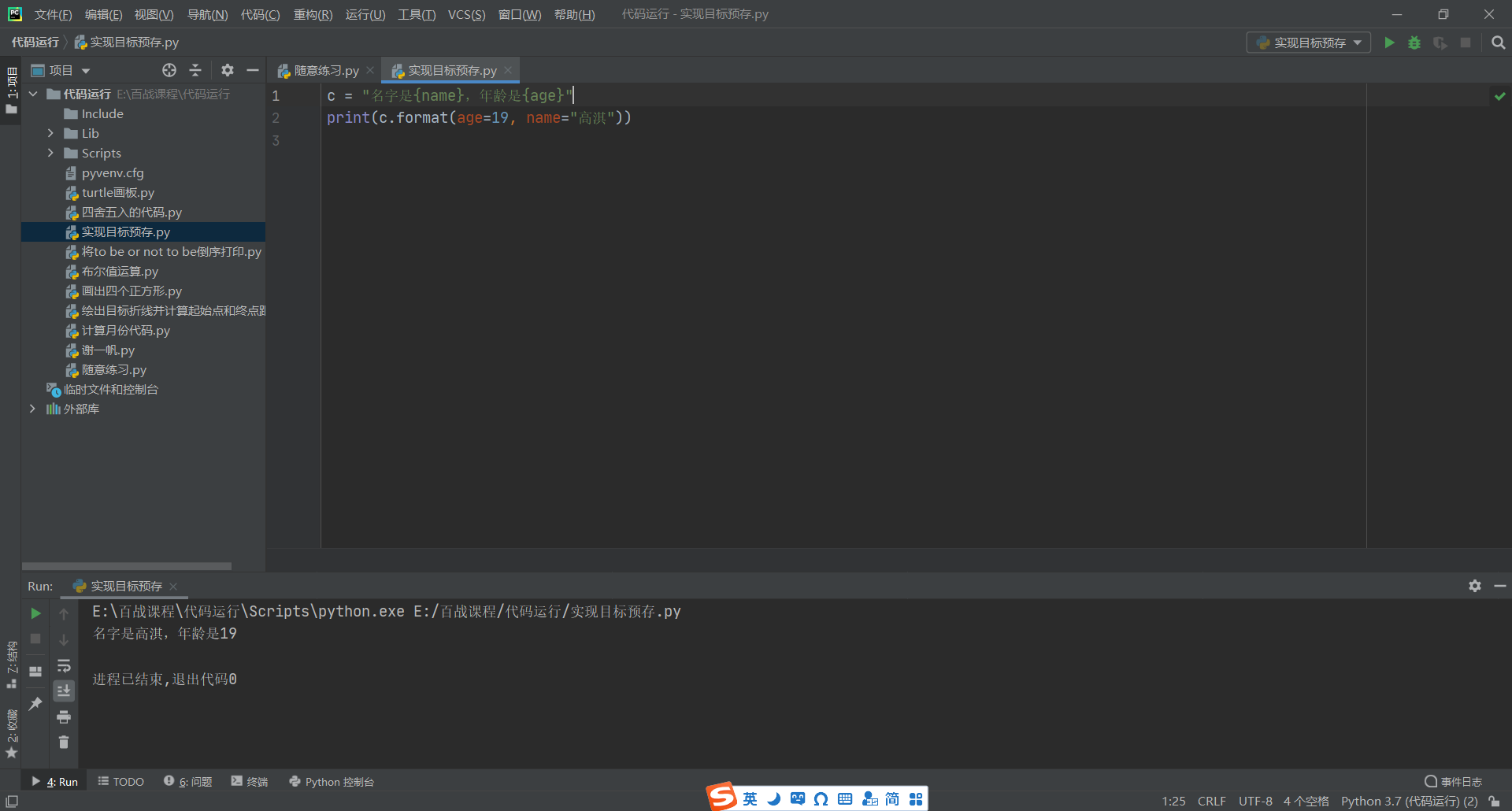Close the 实现目标预存 Run tab
The height and width of the screenshot is (811, 1512).
(x=173, y=586)
